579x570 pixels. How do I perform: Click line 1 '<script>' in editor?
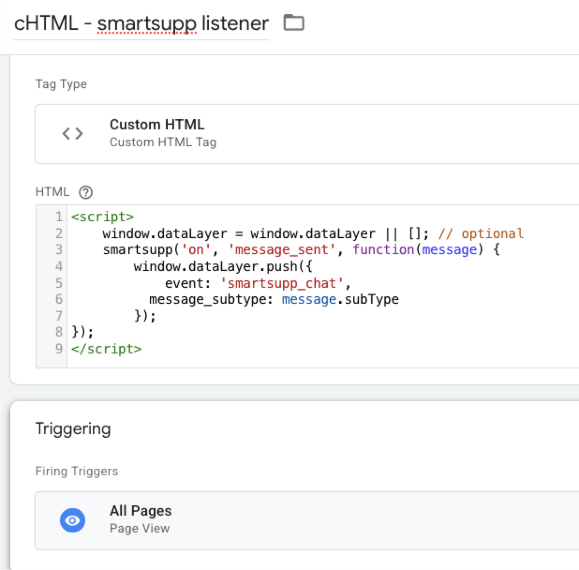[102, 217]
